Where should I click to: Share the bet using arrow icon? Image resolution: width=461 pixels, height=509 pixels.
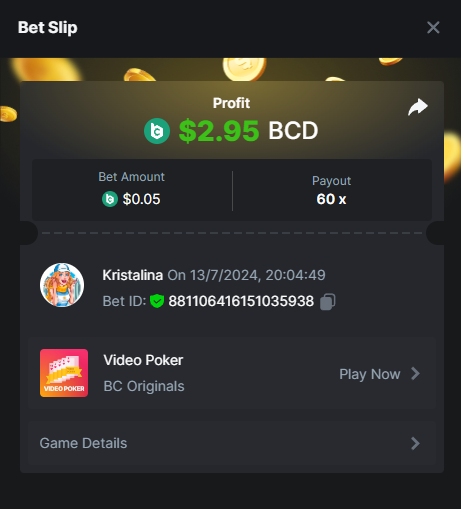coord(418,107)
